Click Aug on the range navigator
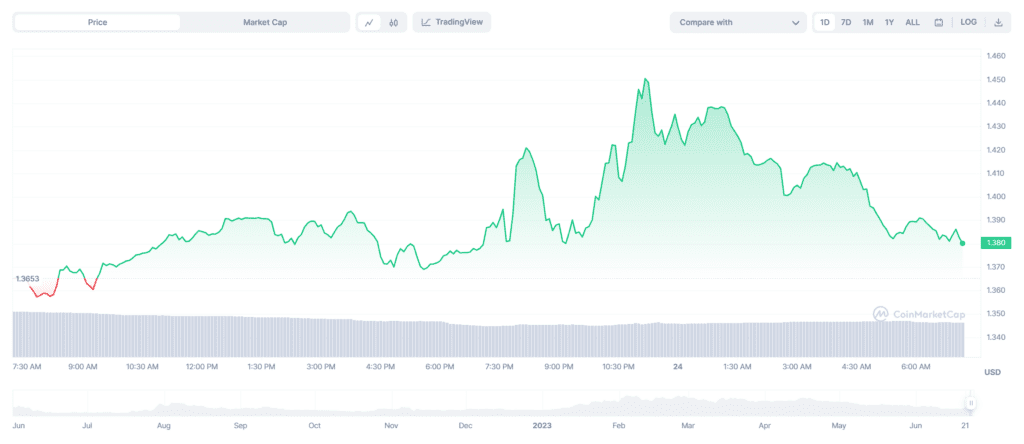The height and width of the screenshot is (444, 1024). click(x=164, y=426)
